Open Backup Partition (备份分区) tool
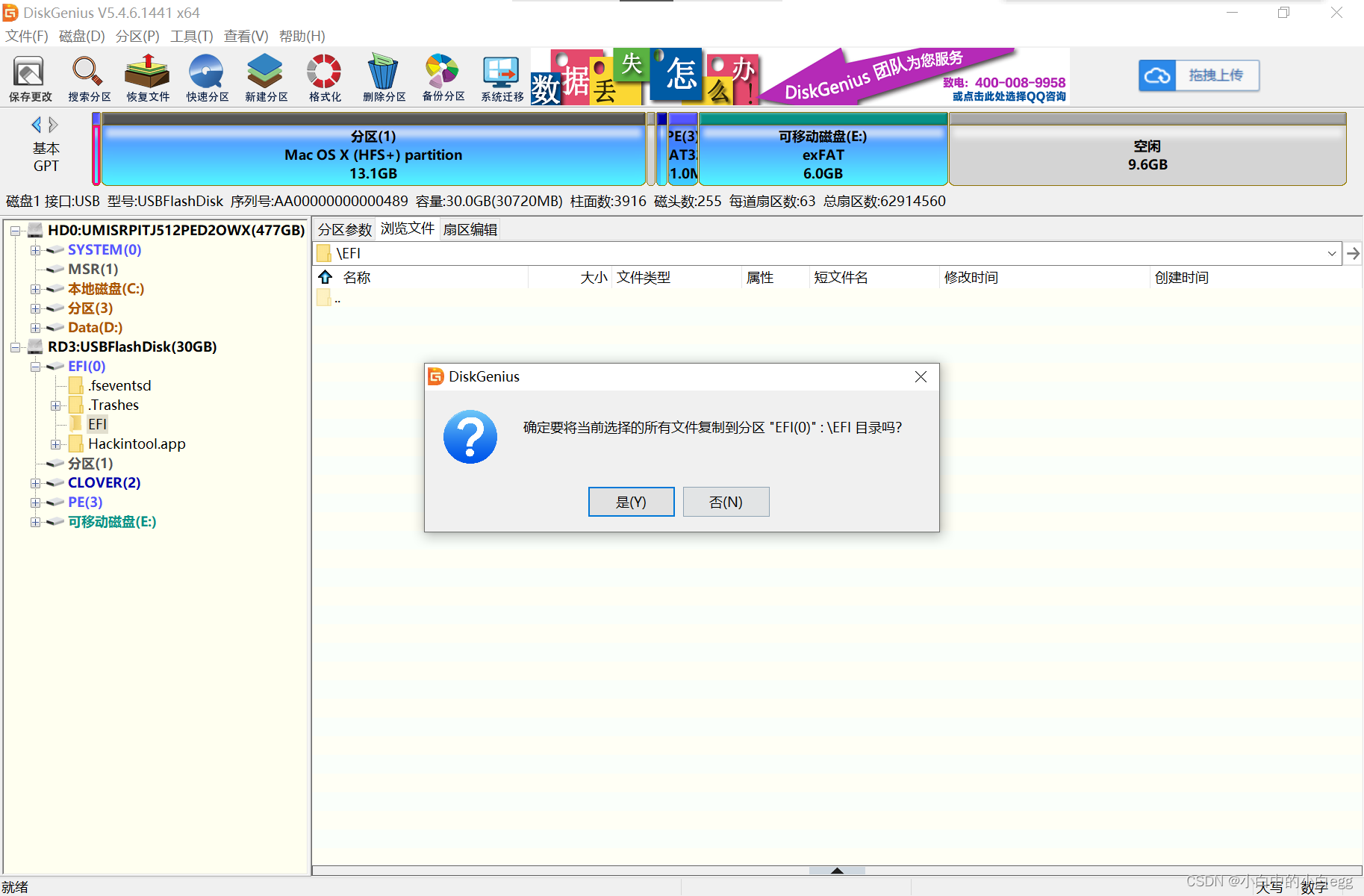1364x896 pixels. click(x=443, y=78)
